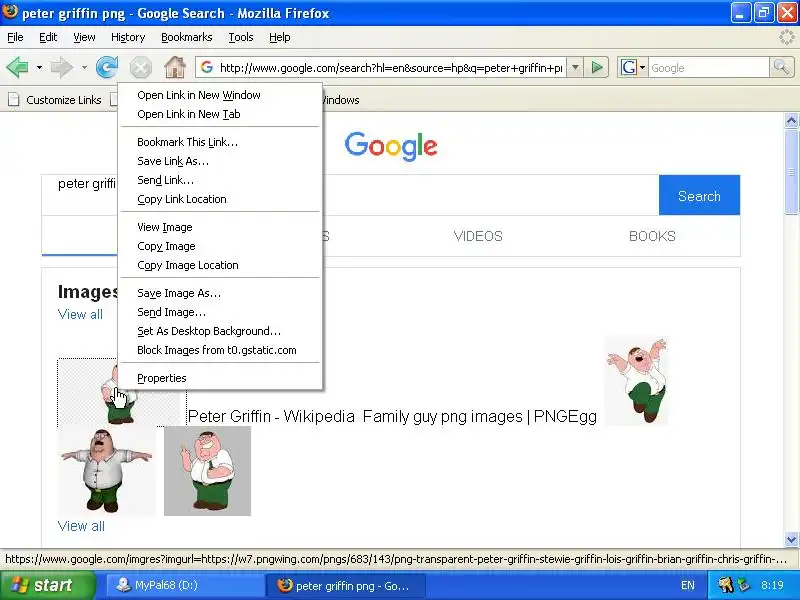Choose Copy Link Location
Image resolution: width=800 pixels, height=600 pixels.
[220, 199]
